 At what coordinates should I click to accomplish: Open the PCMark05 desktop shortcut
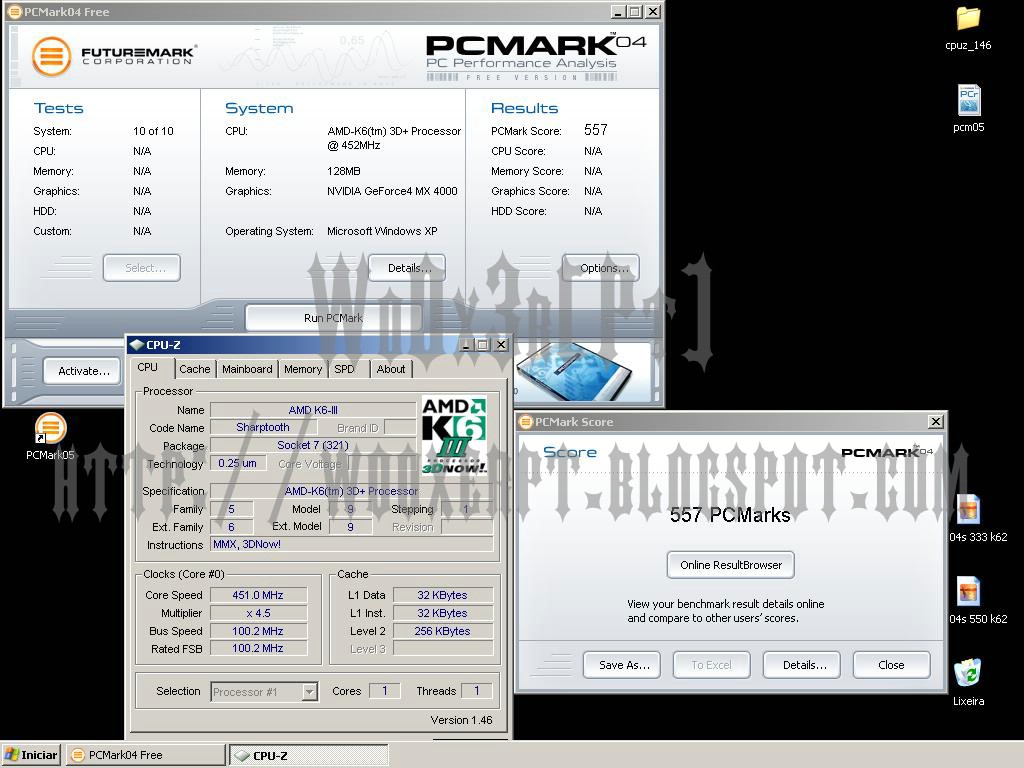[50, 436]
